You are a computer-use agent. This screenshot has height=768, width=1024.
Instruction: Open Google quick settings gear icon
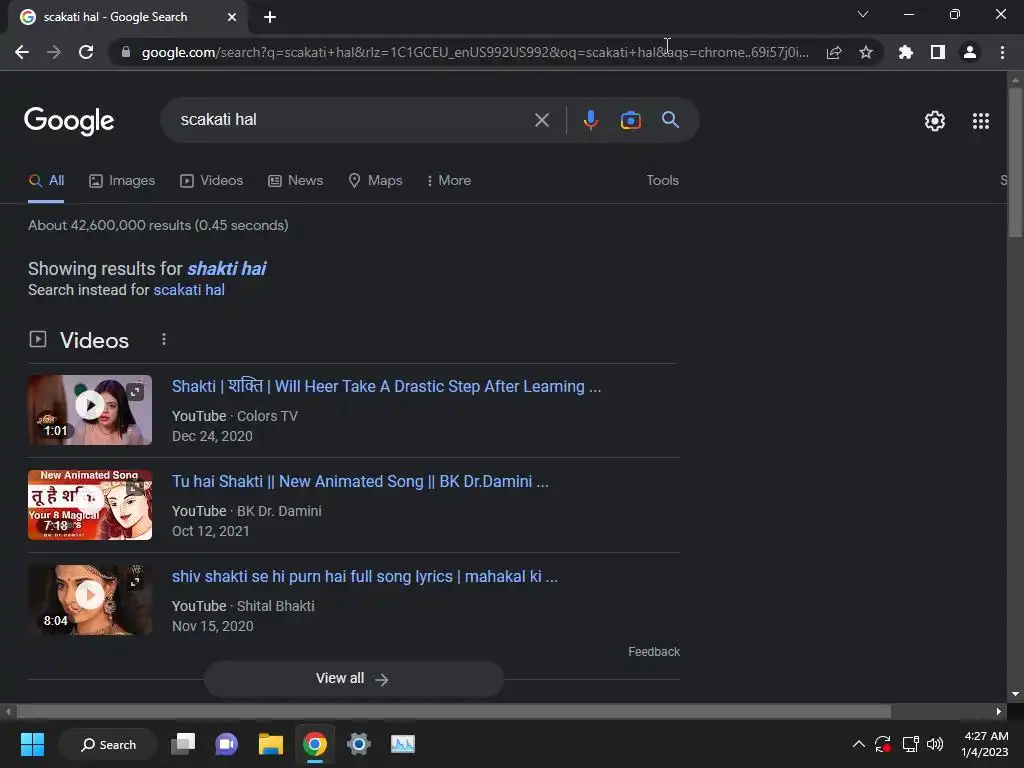[x=935, y=121]
